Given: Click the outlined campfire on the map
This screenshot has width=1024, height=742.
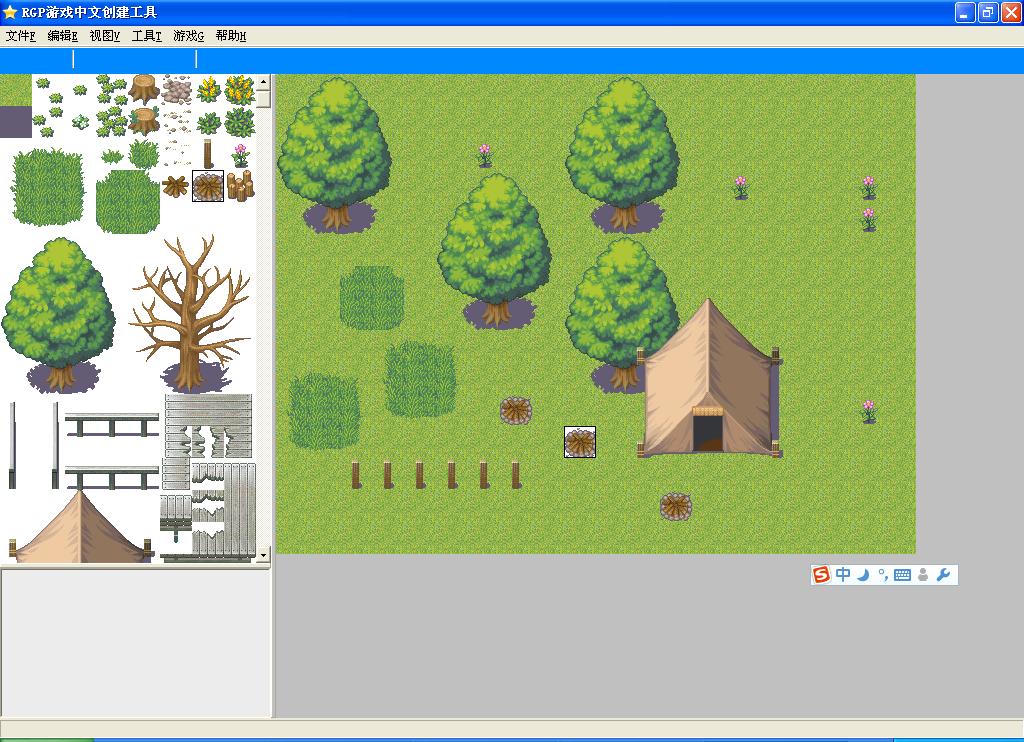Looking at the screenshot, I should coord(580,442).
